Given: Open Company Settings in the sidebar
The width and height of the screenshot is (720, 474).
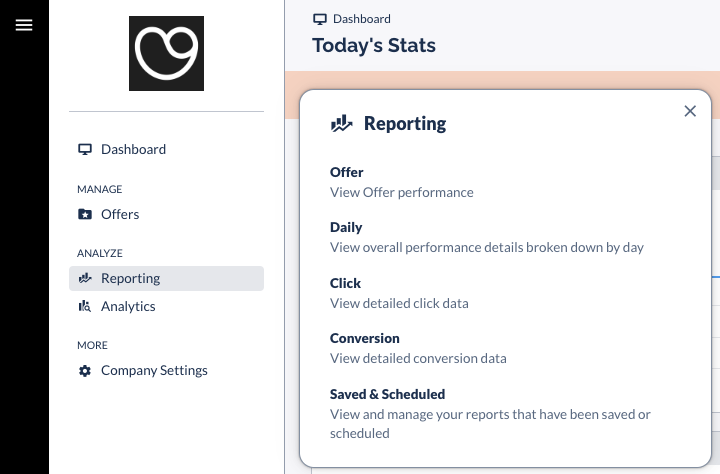Looking at the screenshot, I should click(154, 371).
